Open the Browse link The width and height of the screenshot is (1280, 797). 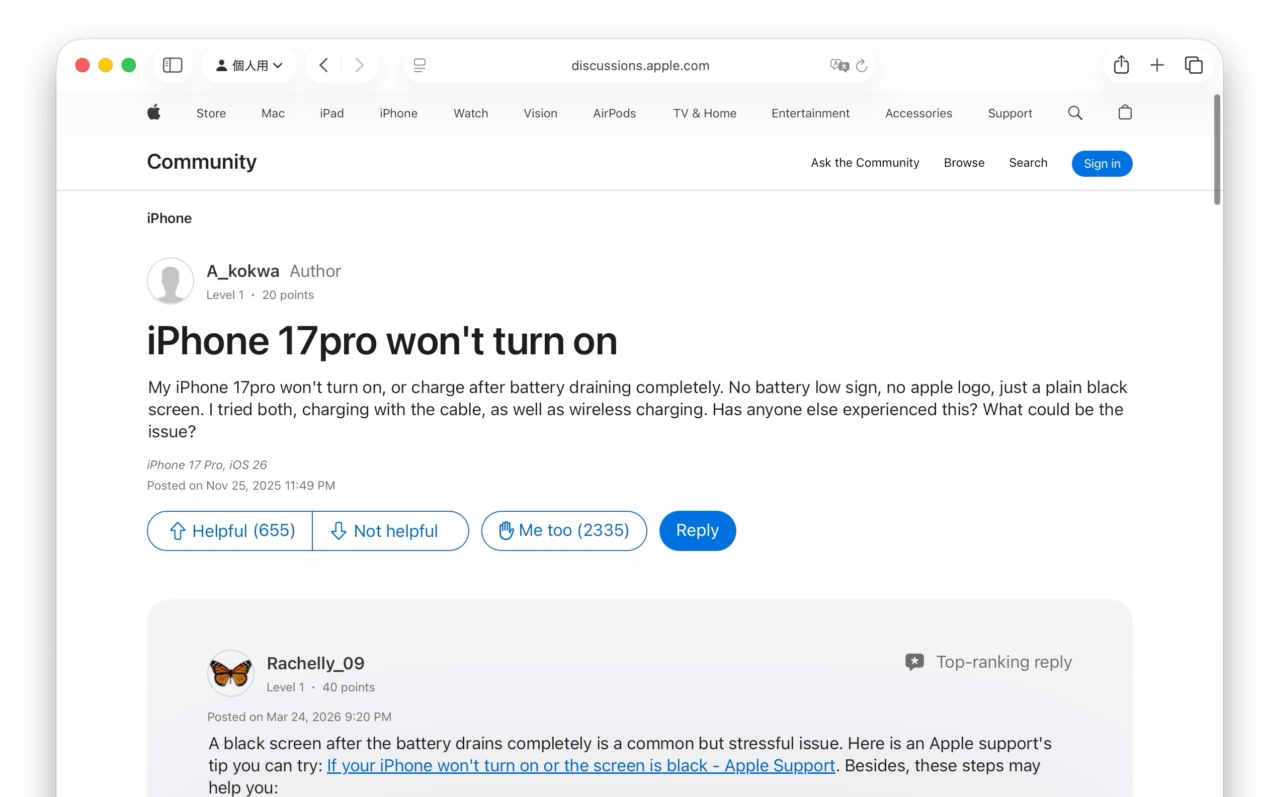point(964,163)
